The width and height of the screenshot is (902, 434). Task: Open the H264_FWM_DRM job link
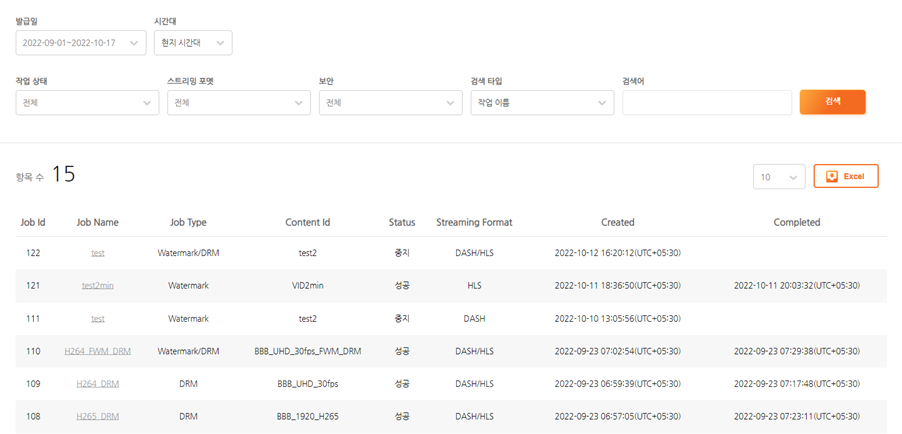[98, 352]
